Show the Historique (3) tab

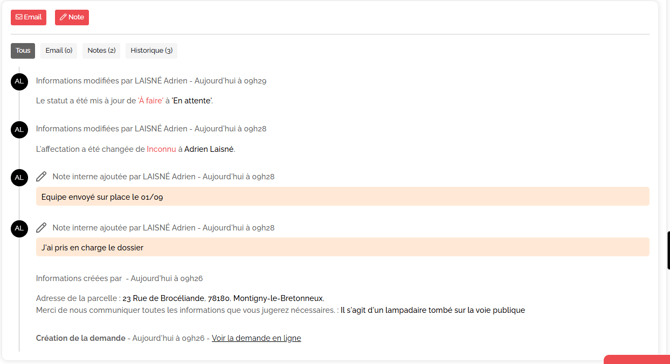coord(151,51)
